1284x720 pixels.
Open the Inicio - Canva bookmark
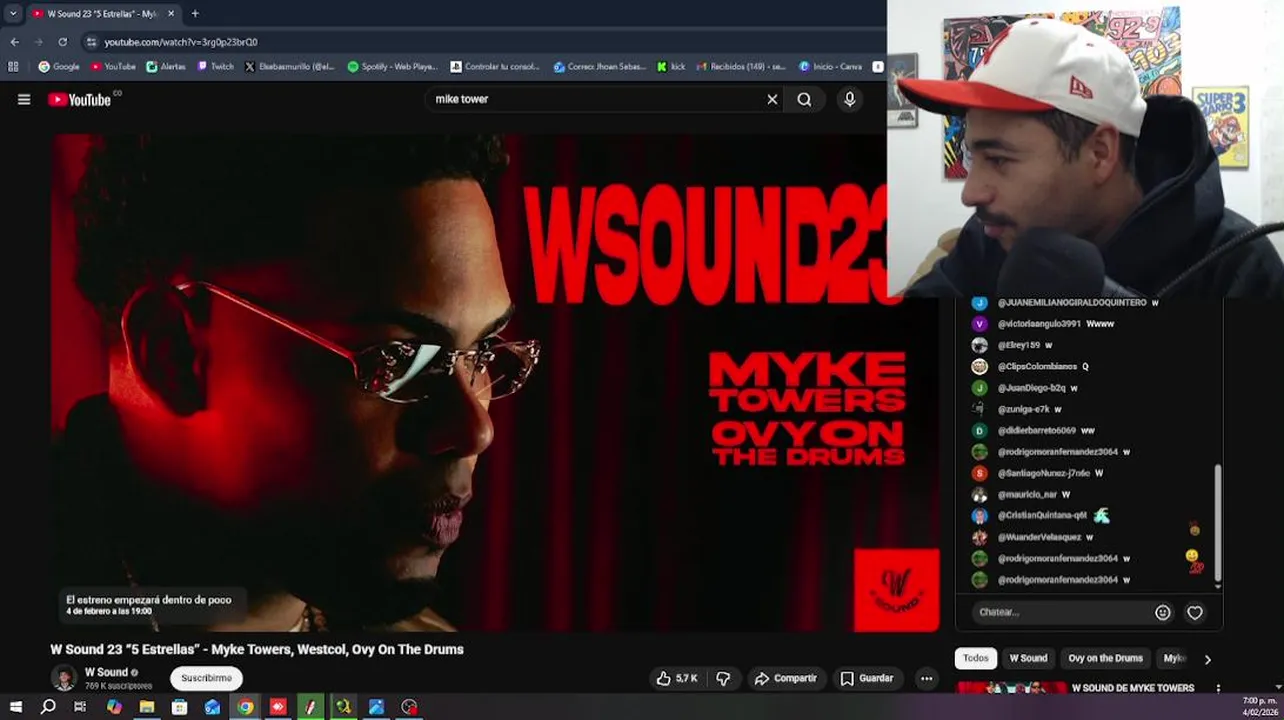tap(830, 67)
